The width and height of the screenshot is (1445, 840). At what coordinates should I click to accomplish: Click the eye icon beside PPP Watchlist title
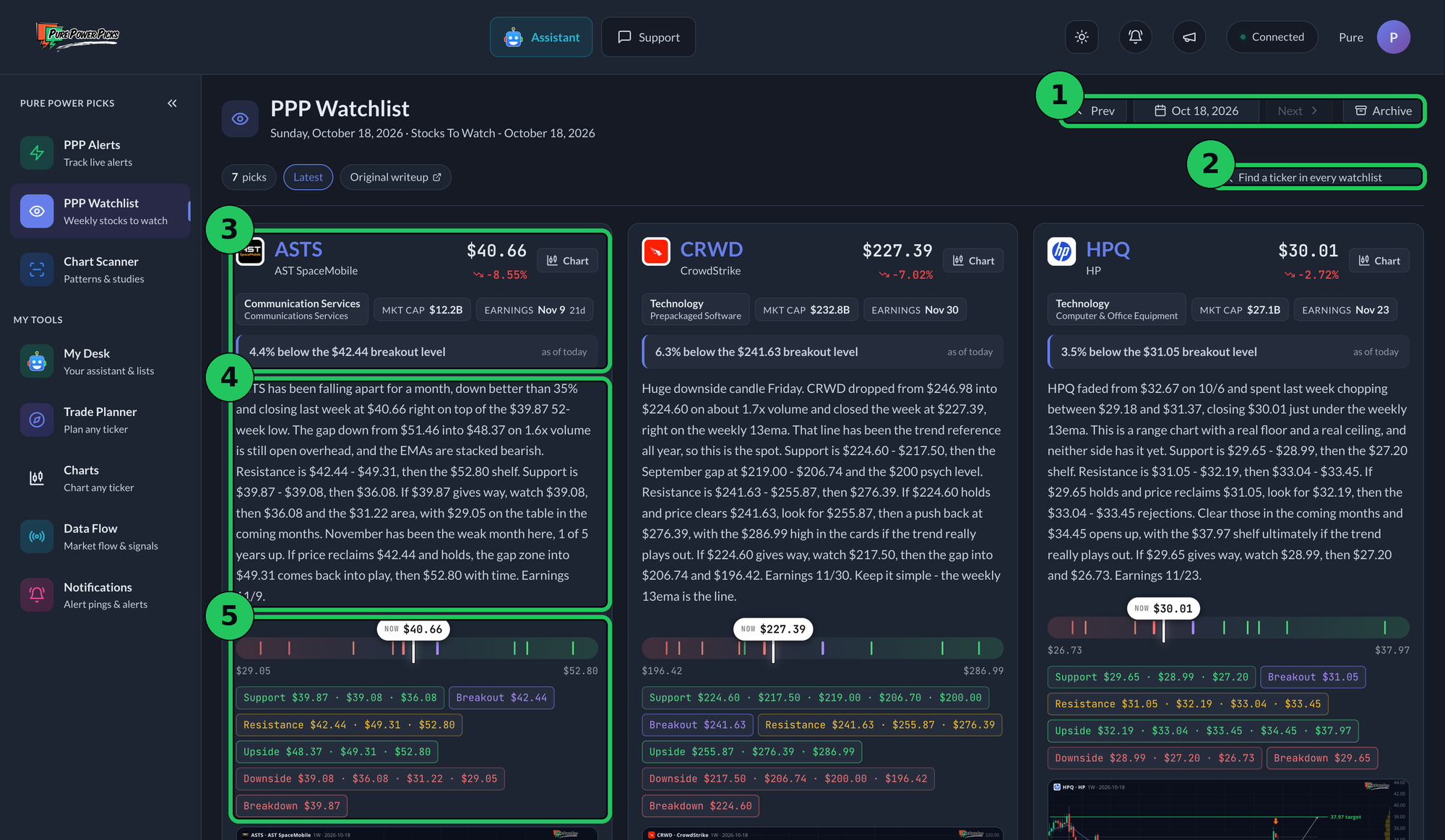pyautogui.click(x=240, y=118)
